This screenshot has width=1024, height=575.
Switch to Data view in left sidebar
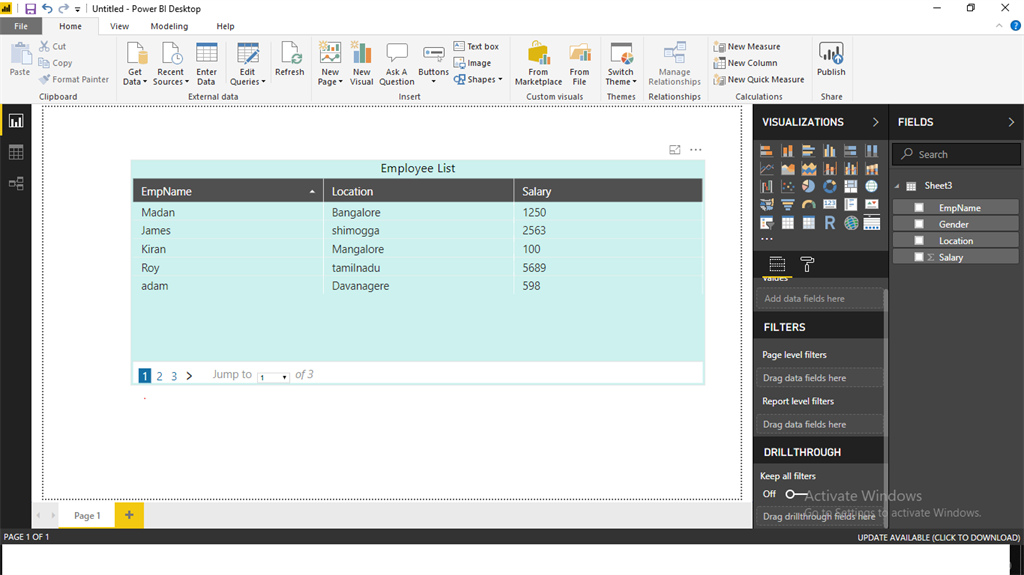tap(16, 152)
